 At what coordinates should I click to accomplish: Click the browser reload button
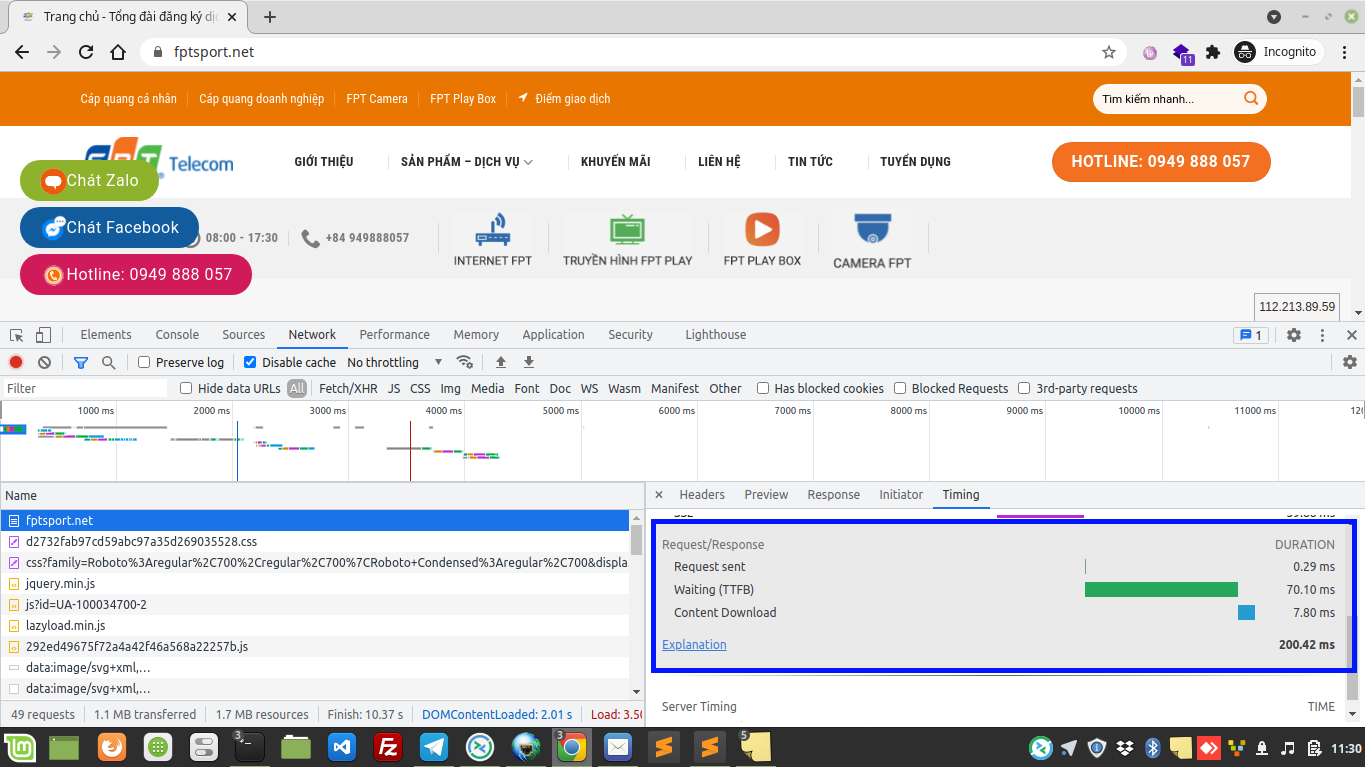86,52
